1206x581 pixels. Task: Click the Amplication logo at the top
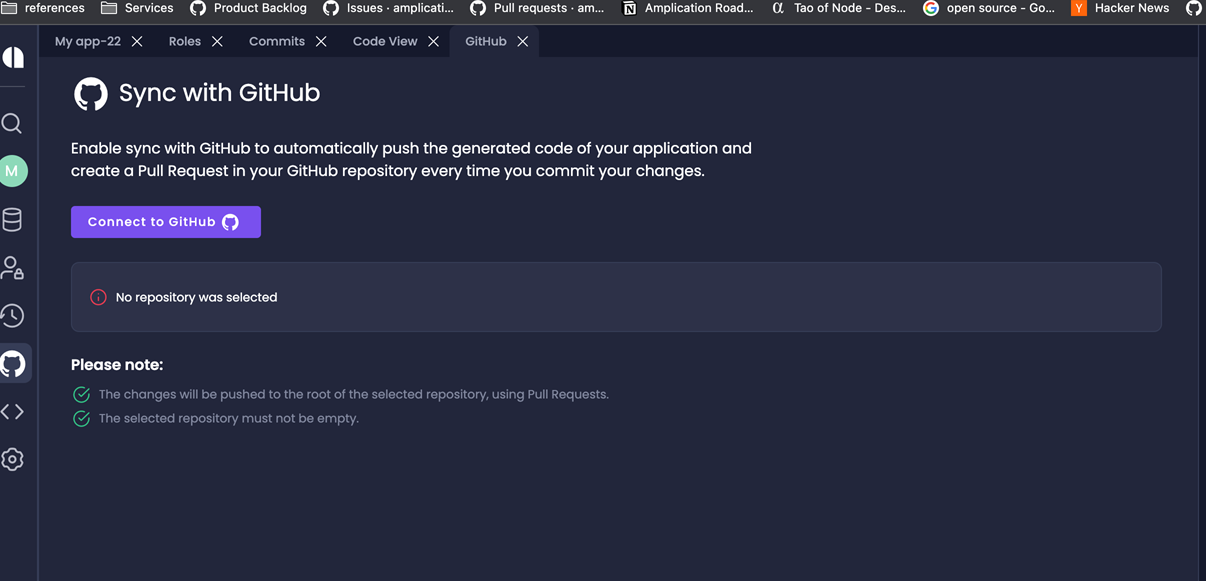coord(13,57)
